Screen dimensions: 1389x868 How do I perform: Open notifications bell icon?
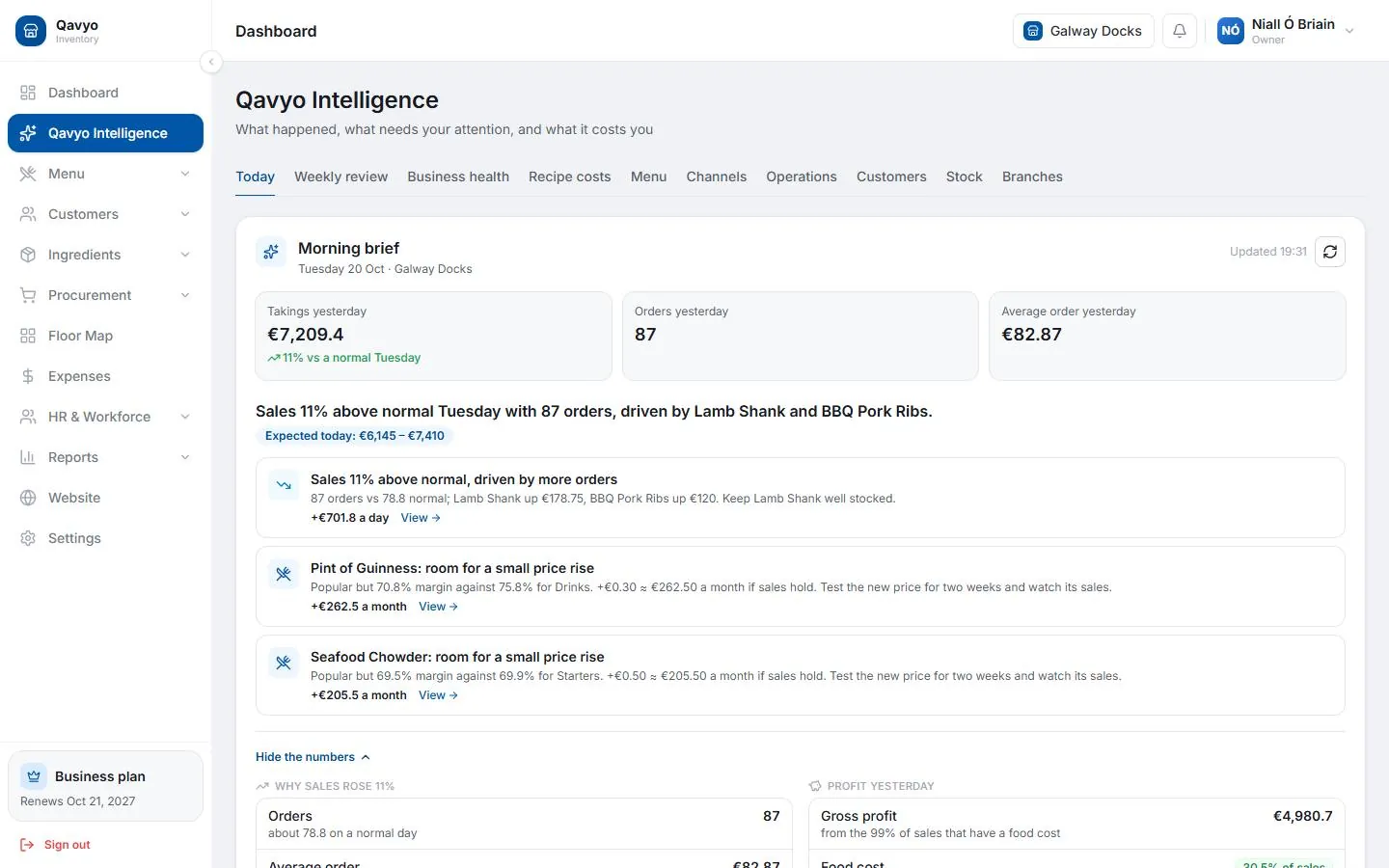point(1180,31)
